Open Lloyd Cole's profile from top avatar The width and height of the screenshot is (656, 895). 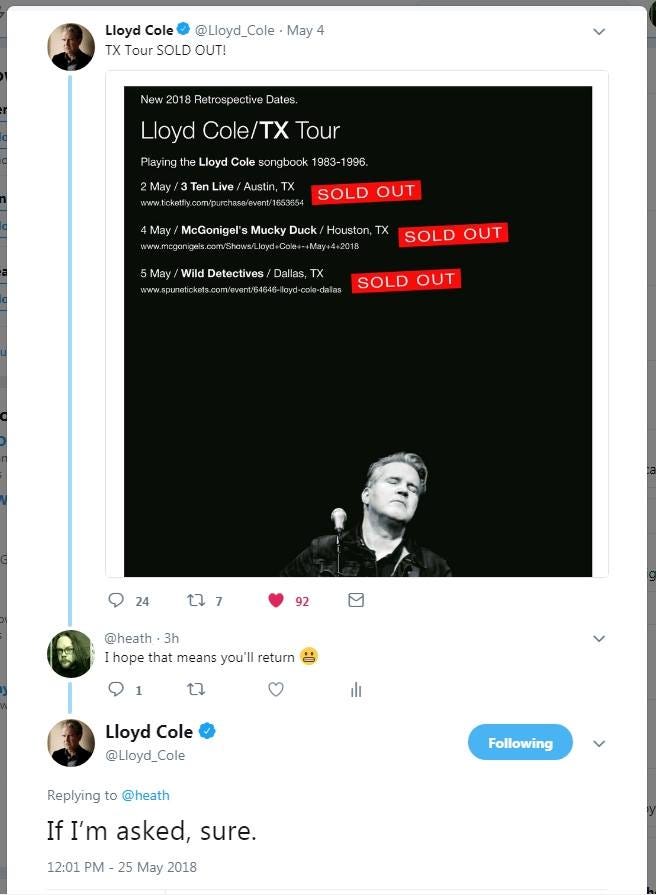[x=71, y=47]
